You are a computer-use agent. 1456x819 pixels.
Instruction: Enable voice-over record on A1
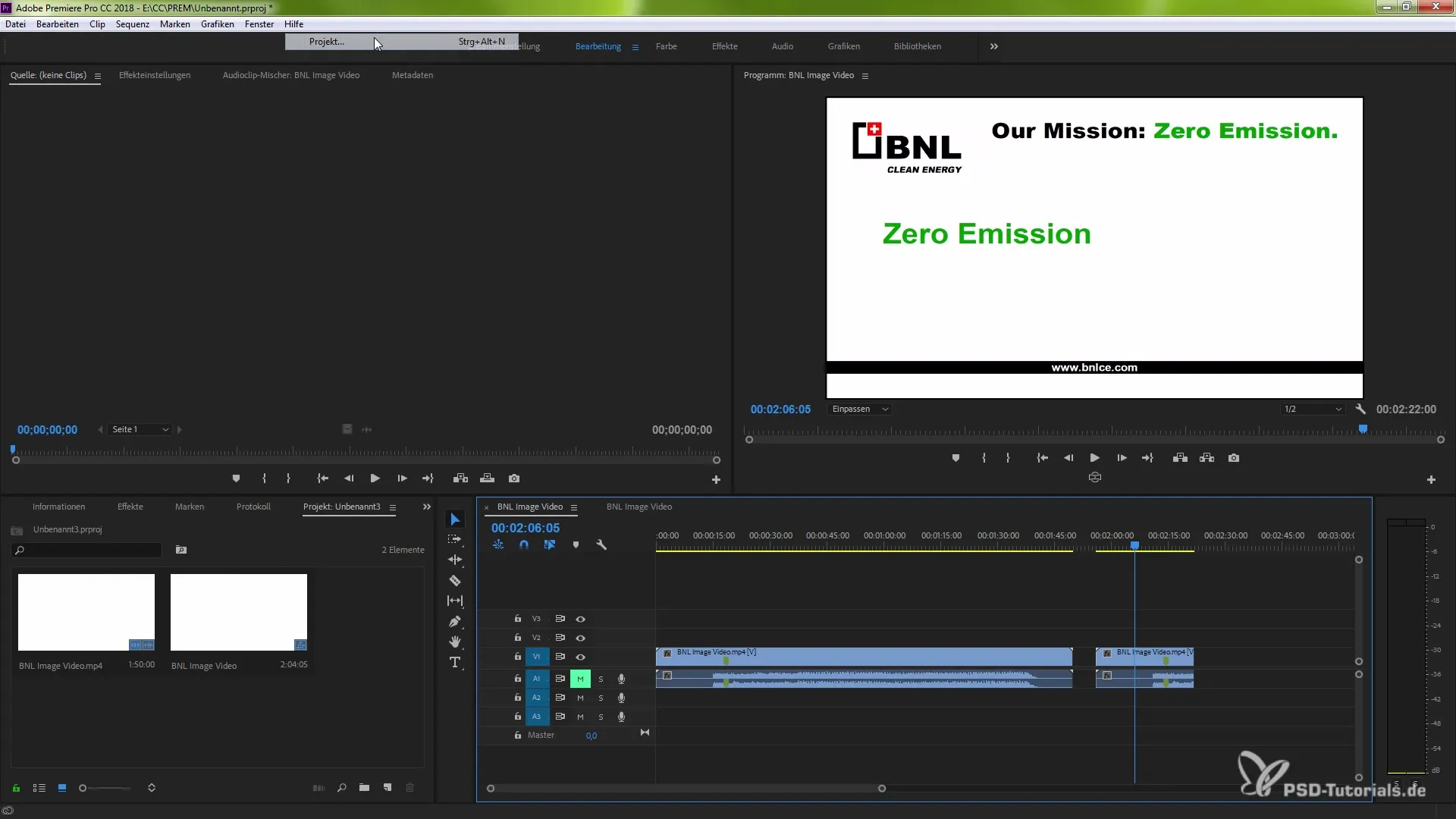pos(621,679)
